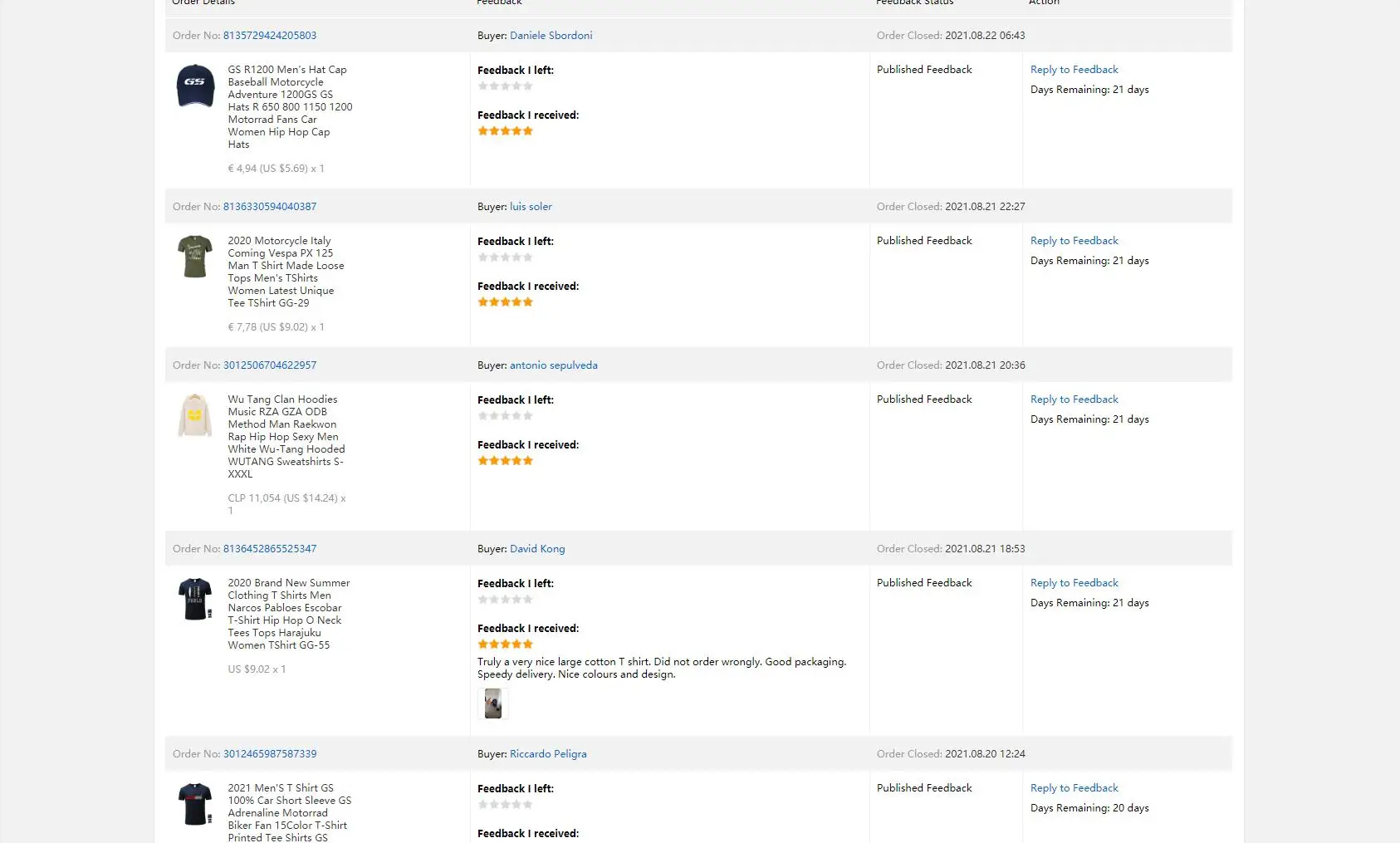Open Riccardo Peligra's buyer profile
The height and width of the screenshot is (843, 1400).
click(548, 754)
